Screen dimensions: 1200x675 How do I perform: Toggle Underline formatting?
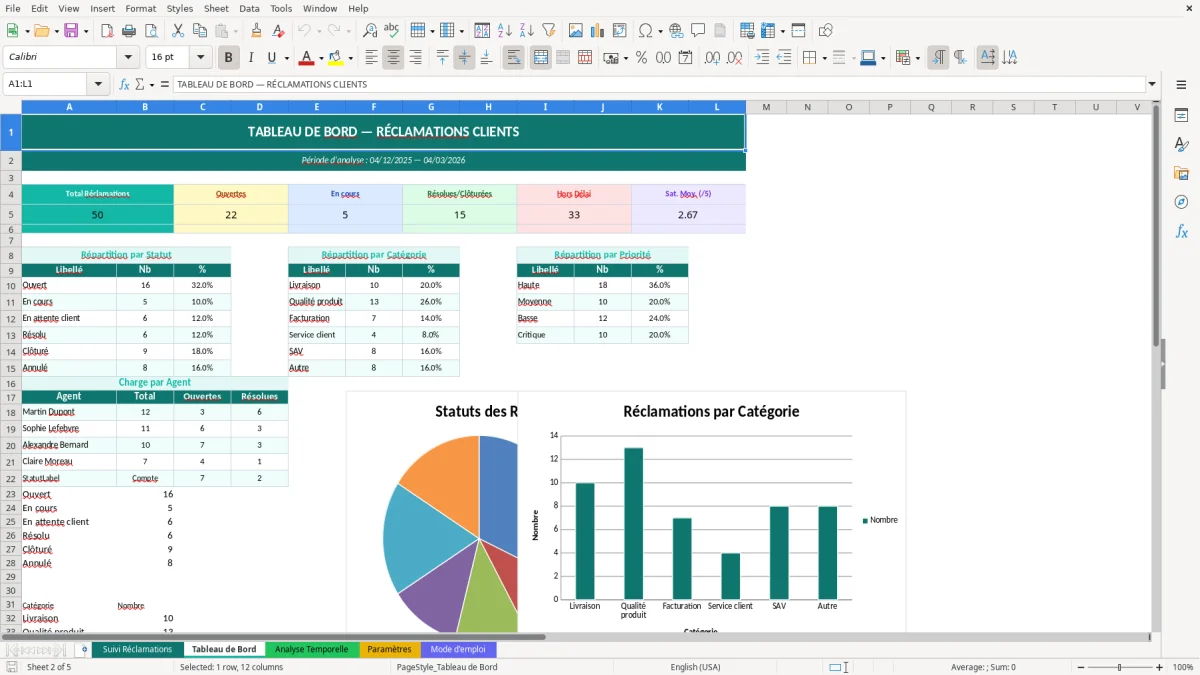pyautogui.click(x=273, y=58)
